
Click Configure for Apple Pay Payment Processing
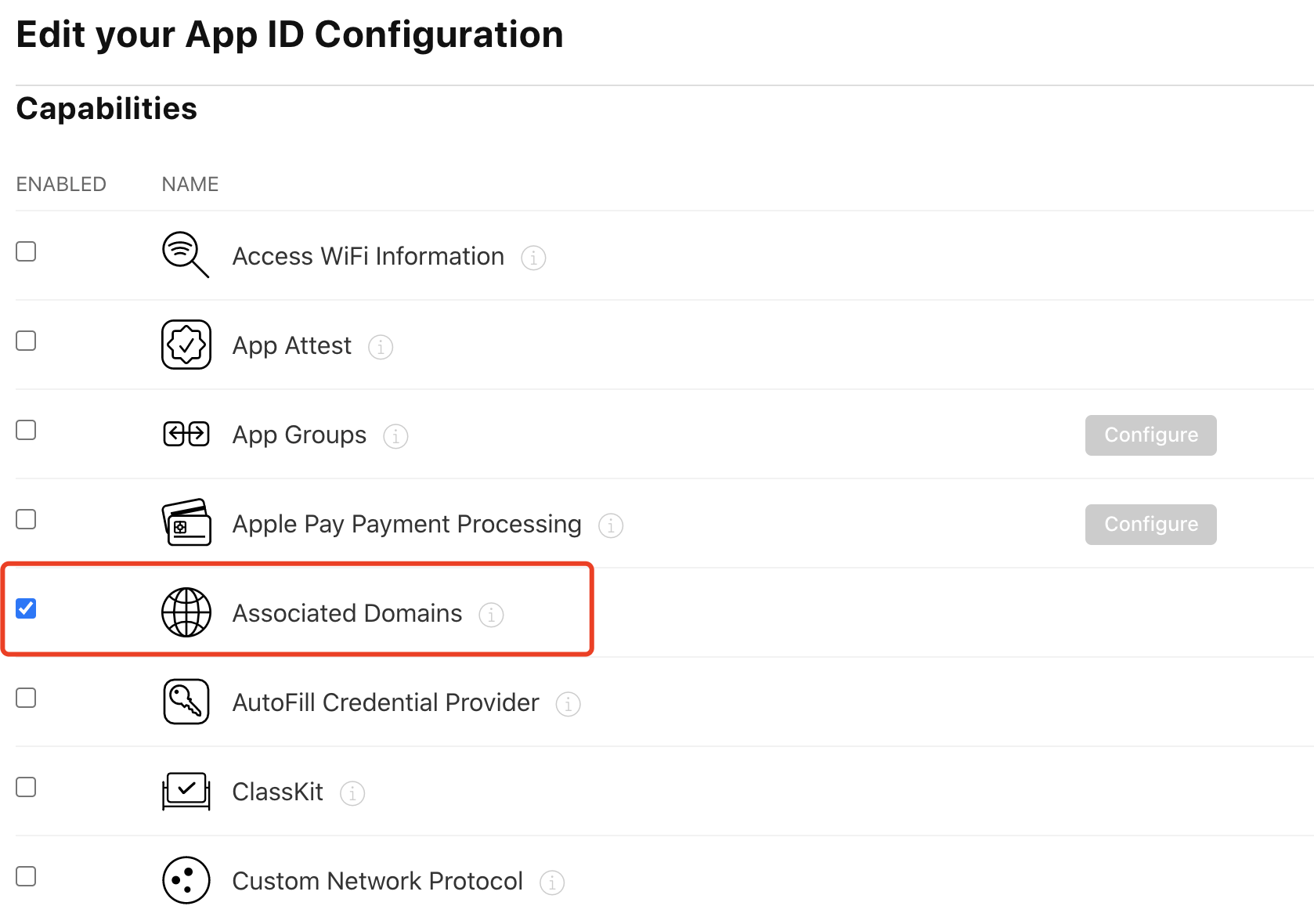[1150, 525]
